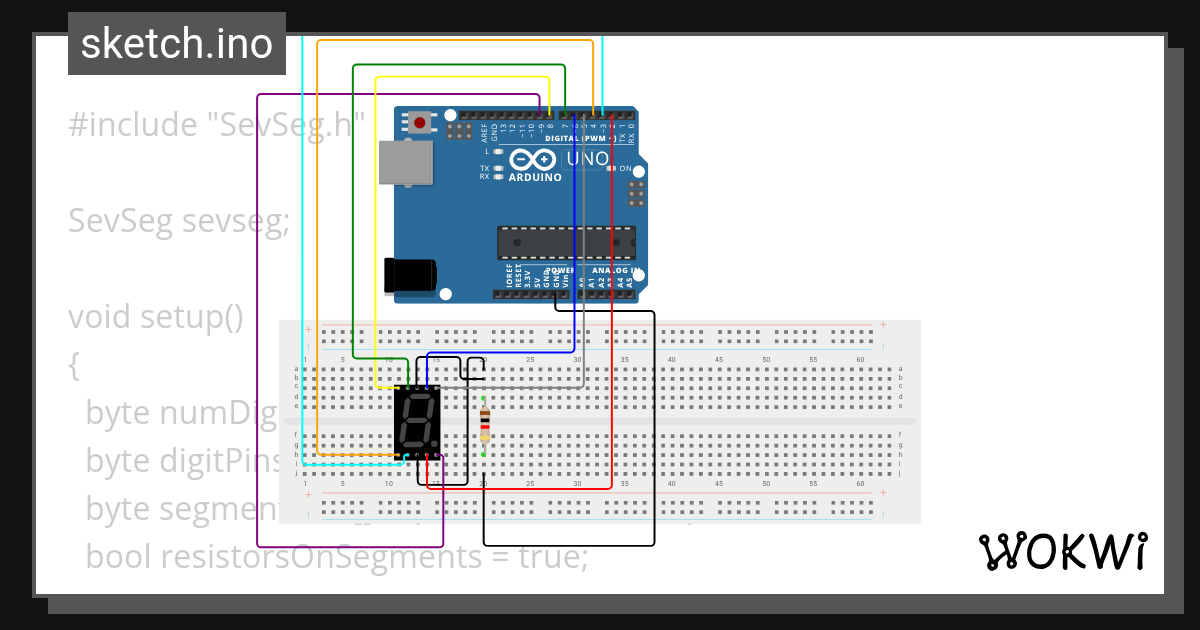Click the breadboard column 60 label
1200x630 pixels.
(x=860, y=359)
